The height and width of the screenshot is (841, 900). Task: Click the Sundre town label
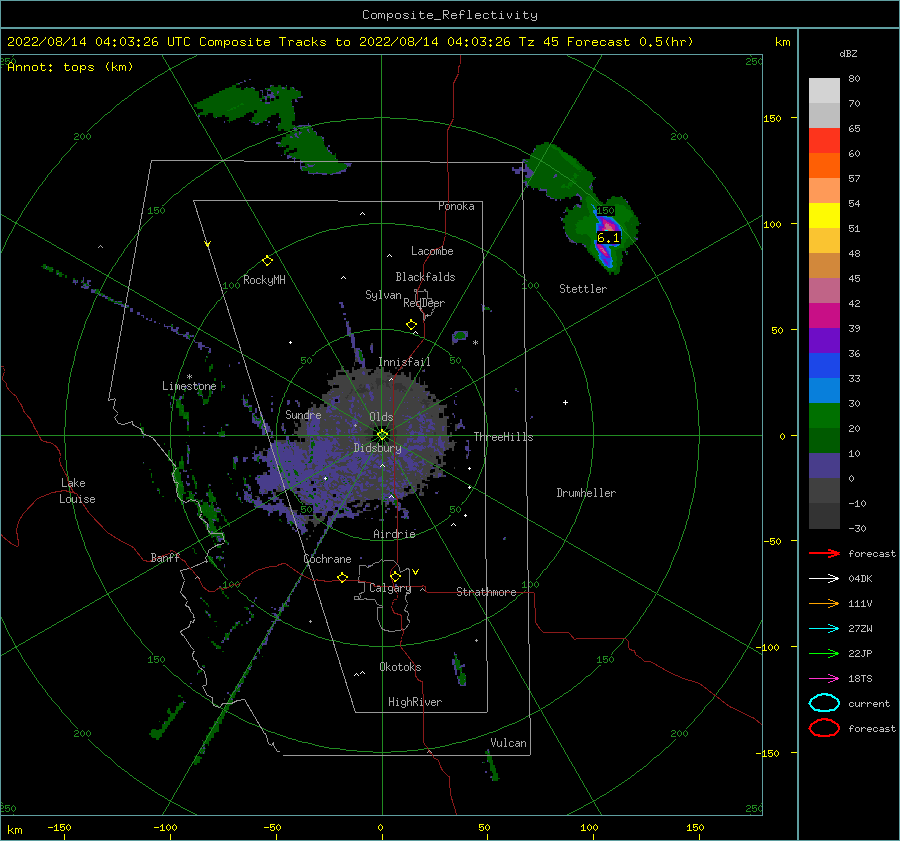[x=303, y=415]
